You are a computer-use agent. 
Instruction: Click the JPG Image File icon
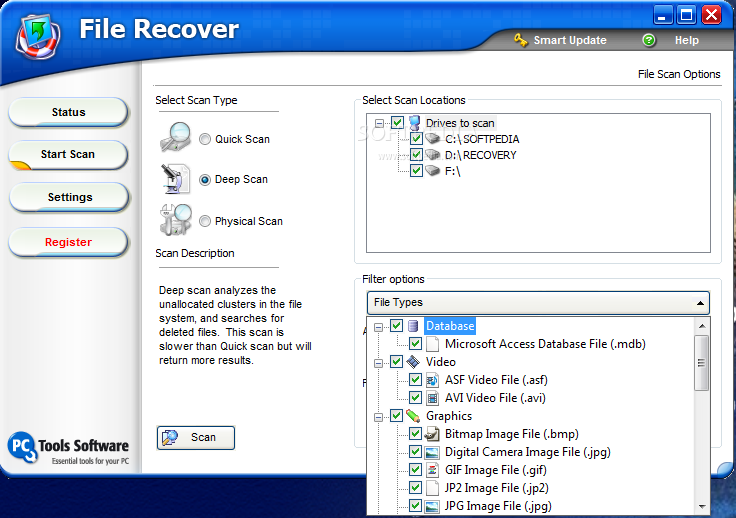click(x=432, y=506)
